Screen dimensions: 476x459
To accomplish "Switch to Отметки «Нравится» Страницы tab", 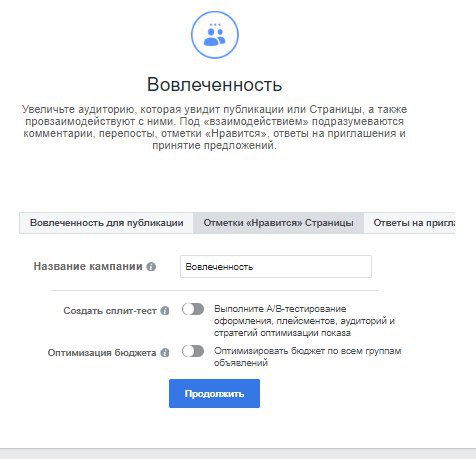I will click(278, 223).
